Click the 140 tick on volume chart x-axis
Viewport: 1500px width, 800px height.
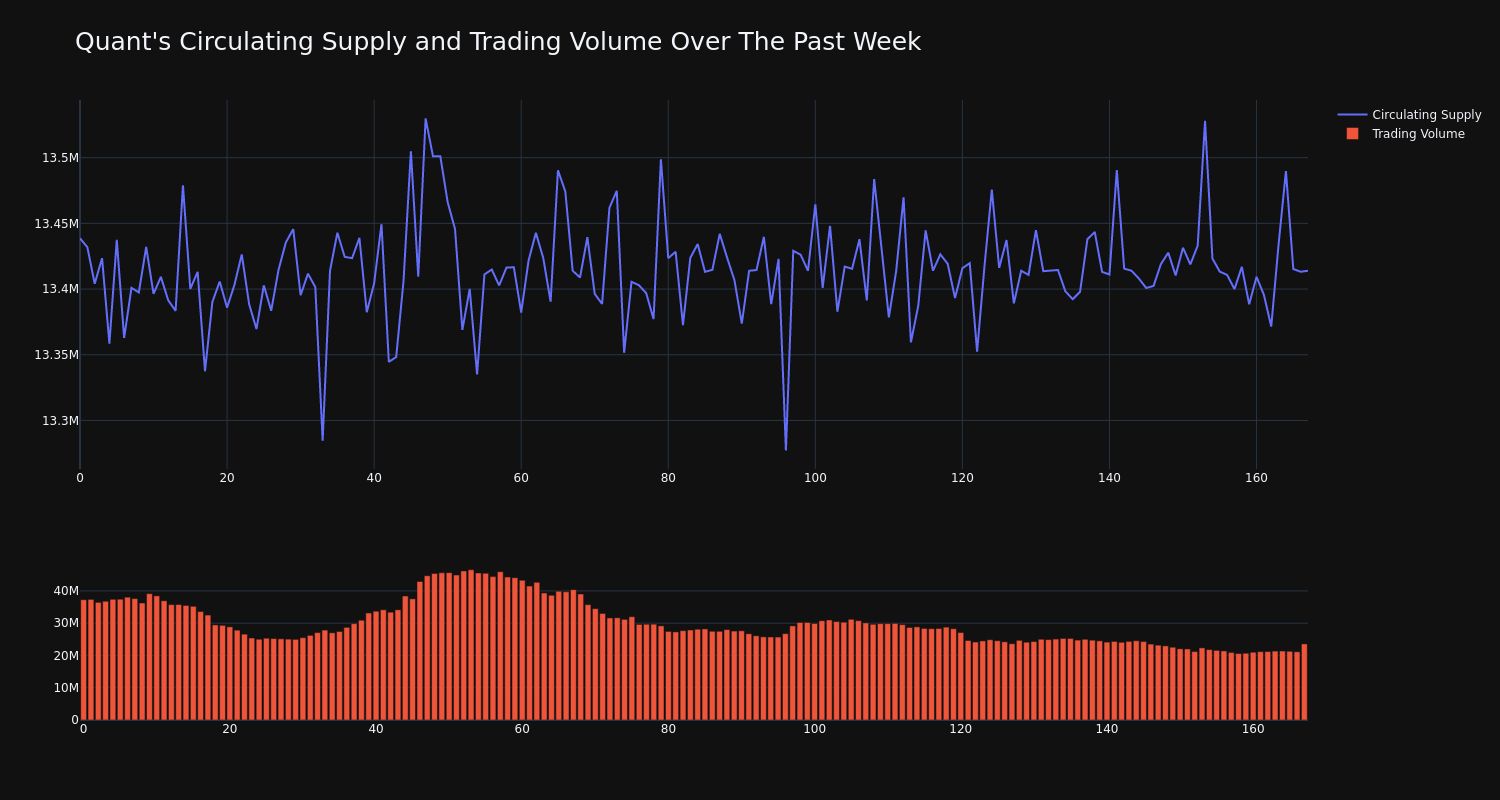point(1107,729)
